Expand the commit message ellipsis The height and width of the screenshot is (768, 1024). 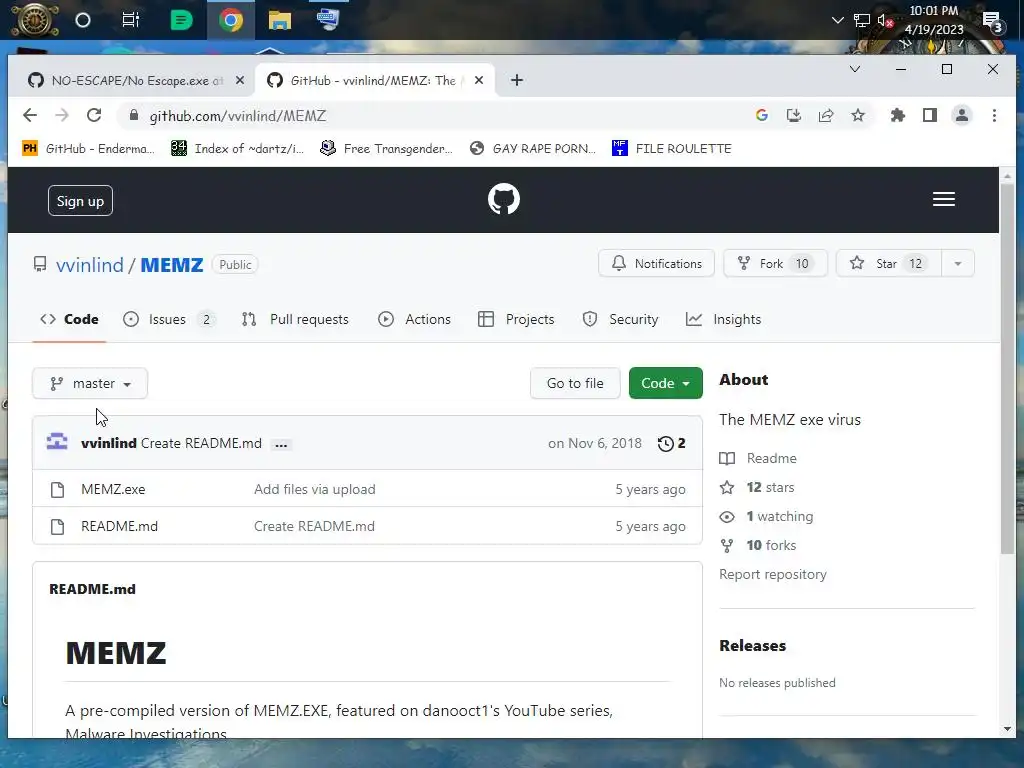pyautogui.click(x=281, y=445)
